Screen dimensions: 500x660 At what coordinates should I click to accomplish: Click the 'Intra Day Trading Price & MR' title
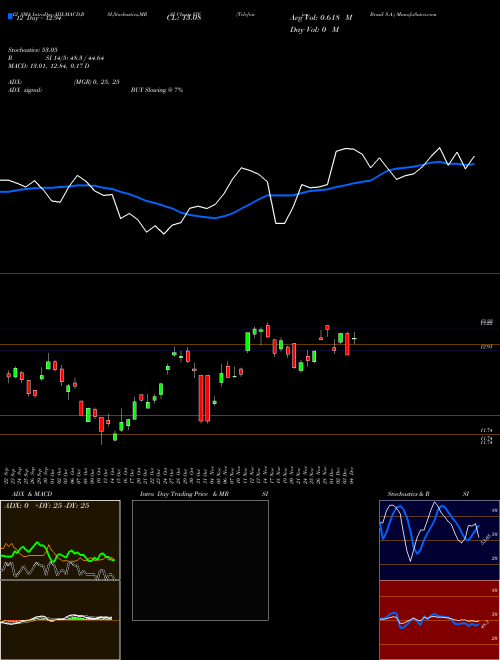click(184, 494)
